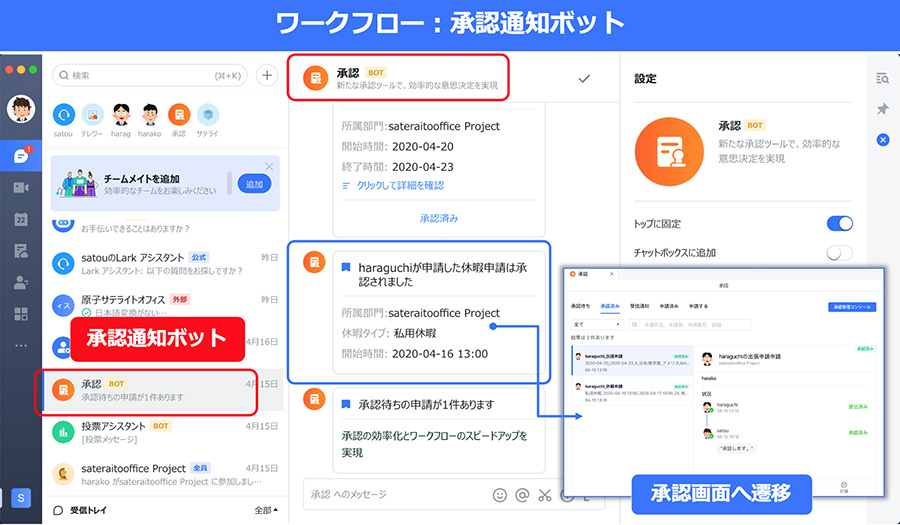Open the satou shortcut avatar

tap(63, 115)
